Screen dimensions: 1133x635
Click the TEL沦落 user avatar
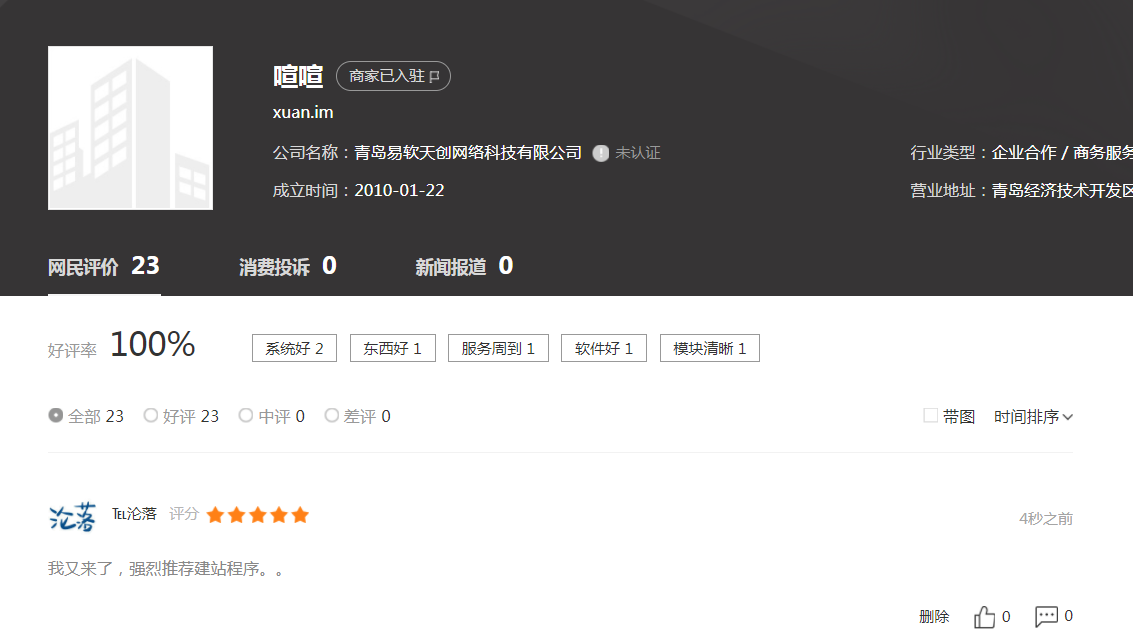[x=72, y=517]
